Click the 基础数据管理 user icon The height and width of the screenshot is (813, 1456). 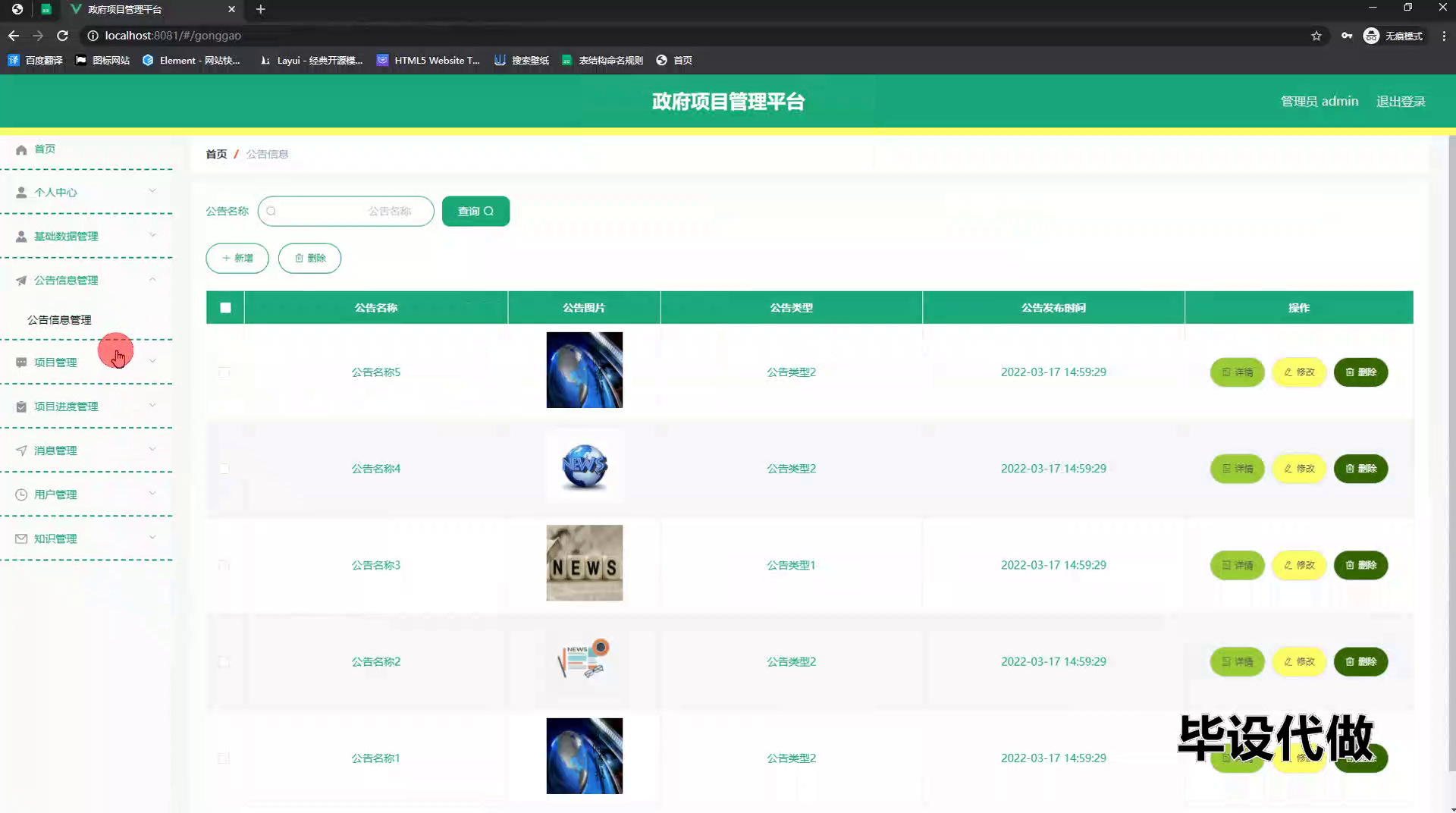tap(21, 237)
